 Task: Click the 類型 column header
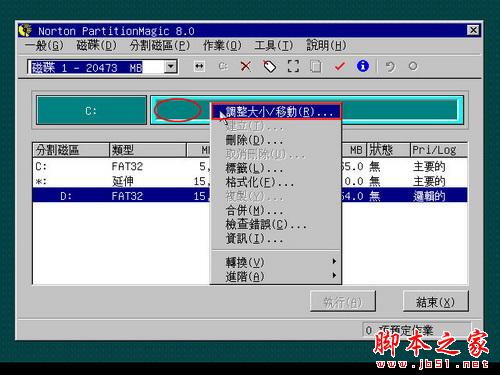point(148,150)
